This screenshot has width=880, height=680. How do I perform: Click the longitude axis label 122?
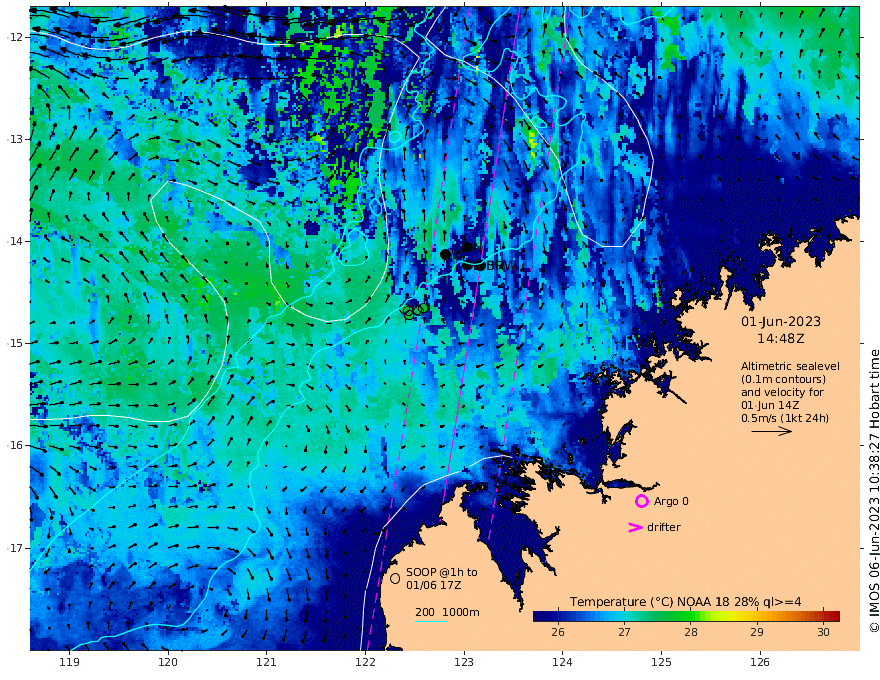[365, 663]
